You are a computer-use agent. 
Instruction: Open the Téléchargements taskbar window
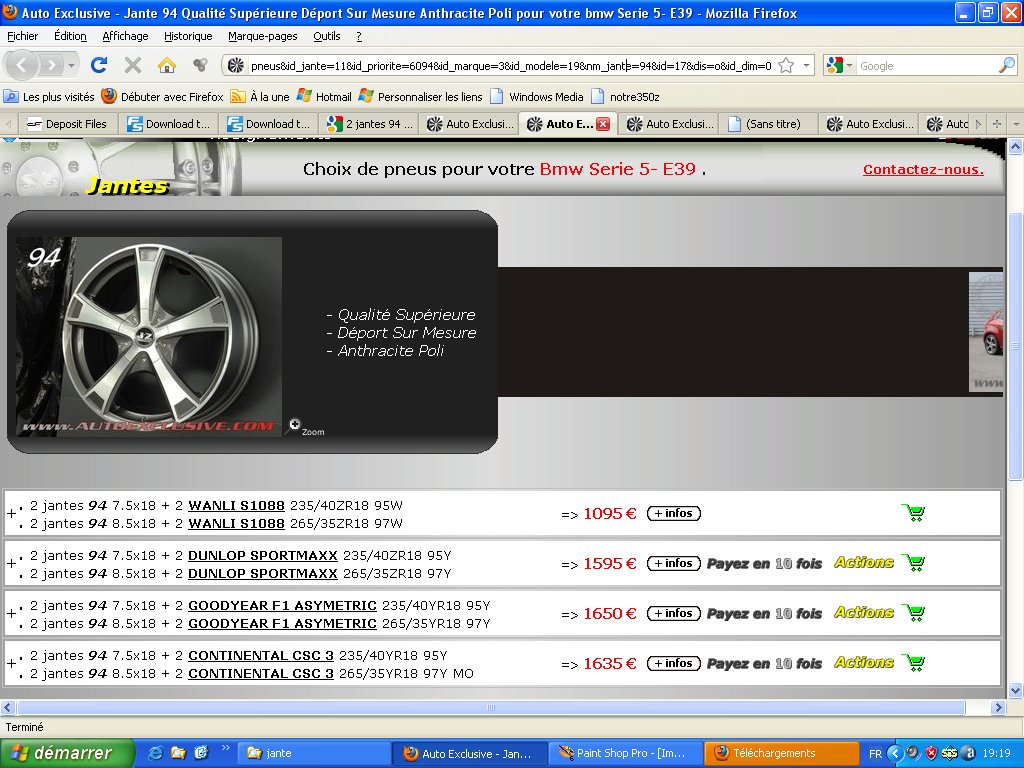[781, 753]
